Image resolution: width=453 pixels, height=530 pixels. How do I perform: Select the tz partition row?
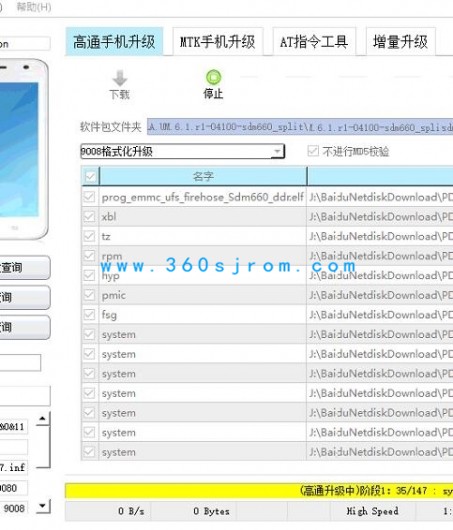(x=267, y=236)
